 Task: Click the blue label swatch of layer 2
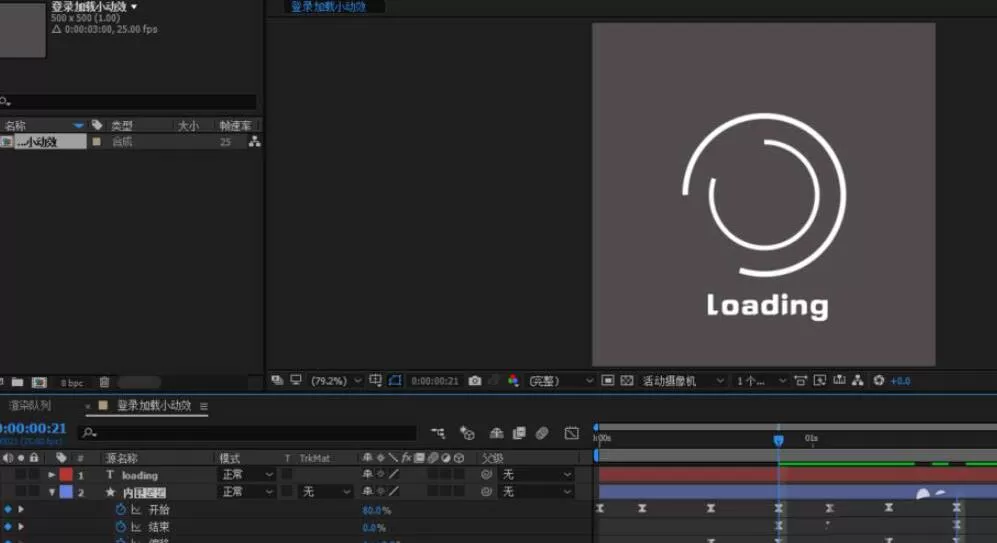[66, 492]
